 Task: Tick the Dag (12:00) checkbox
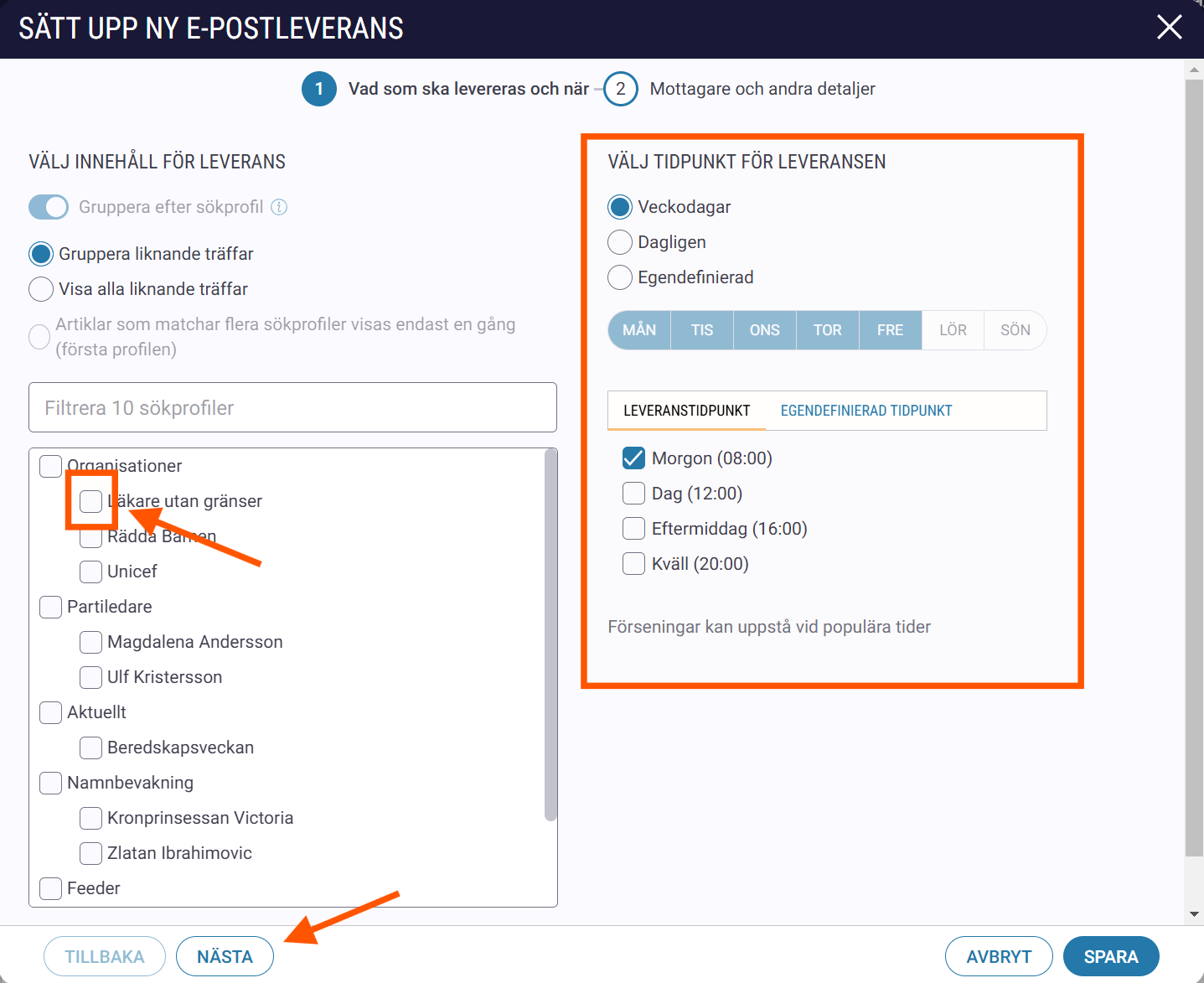(634, 494)
